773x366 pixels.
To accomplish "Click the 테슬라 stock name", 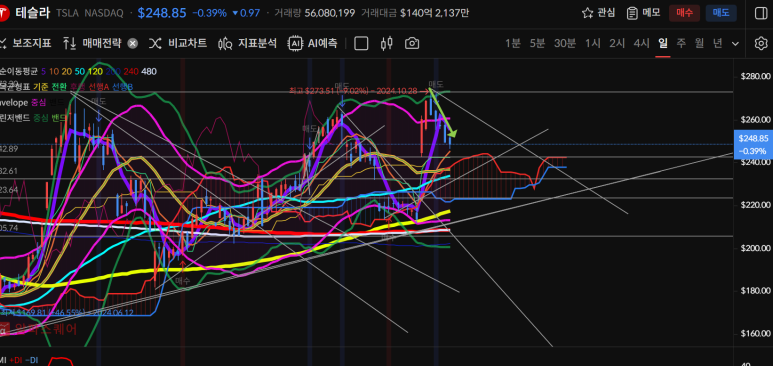I will [33, 13].
